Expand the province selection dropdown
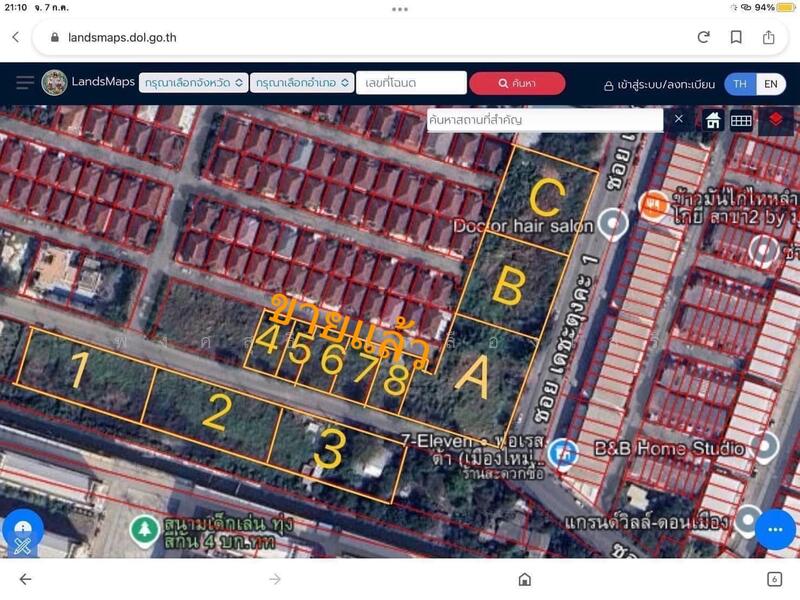 point(193,83)
